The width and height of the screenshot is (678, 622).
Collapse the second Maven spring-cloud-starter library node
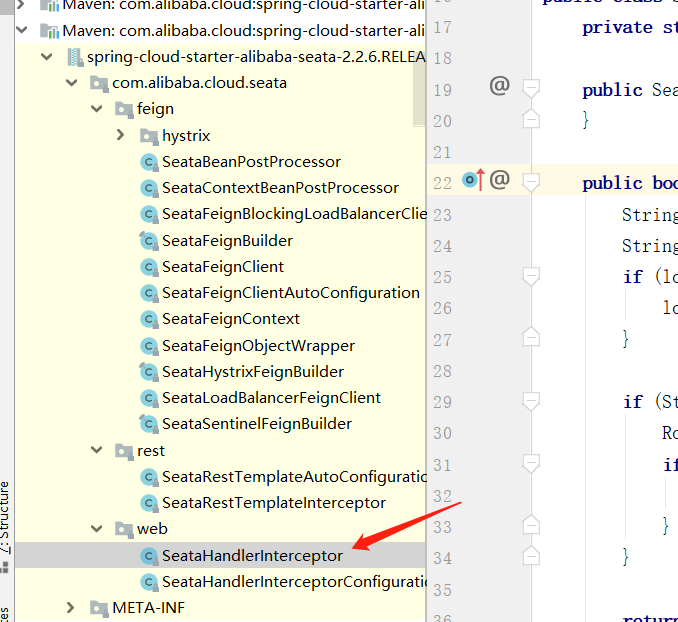21,30
